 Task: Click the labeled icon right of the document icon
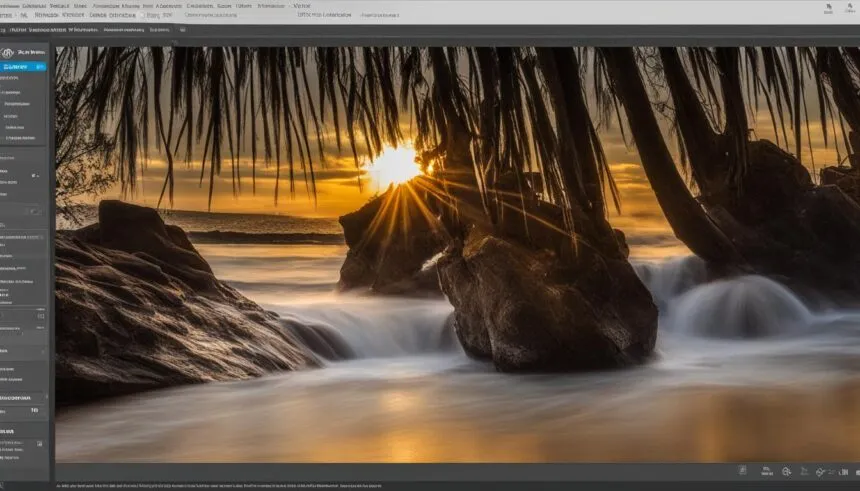click(x=766, y=470)
